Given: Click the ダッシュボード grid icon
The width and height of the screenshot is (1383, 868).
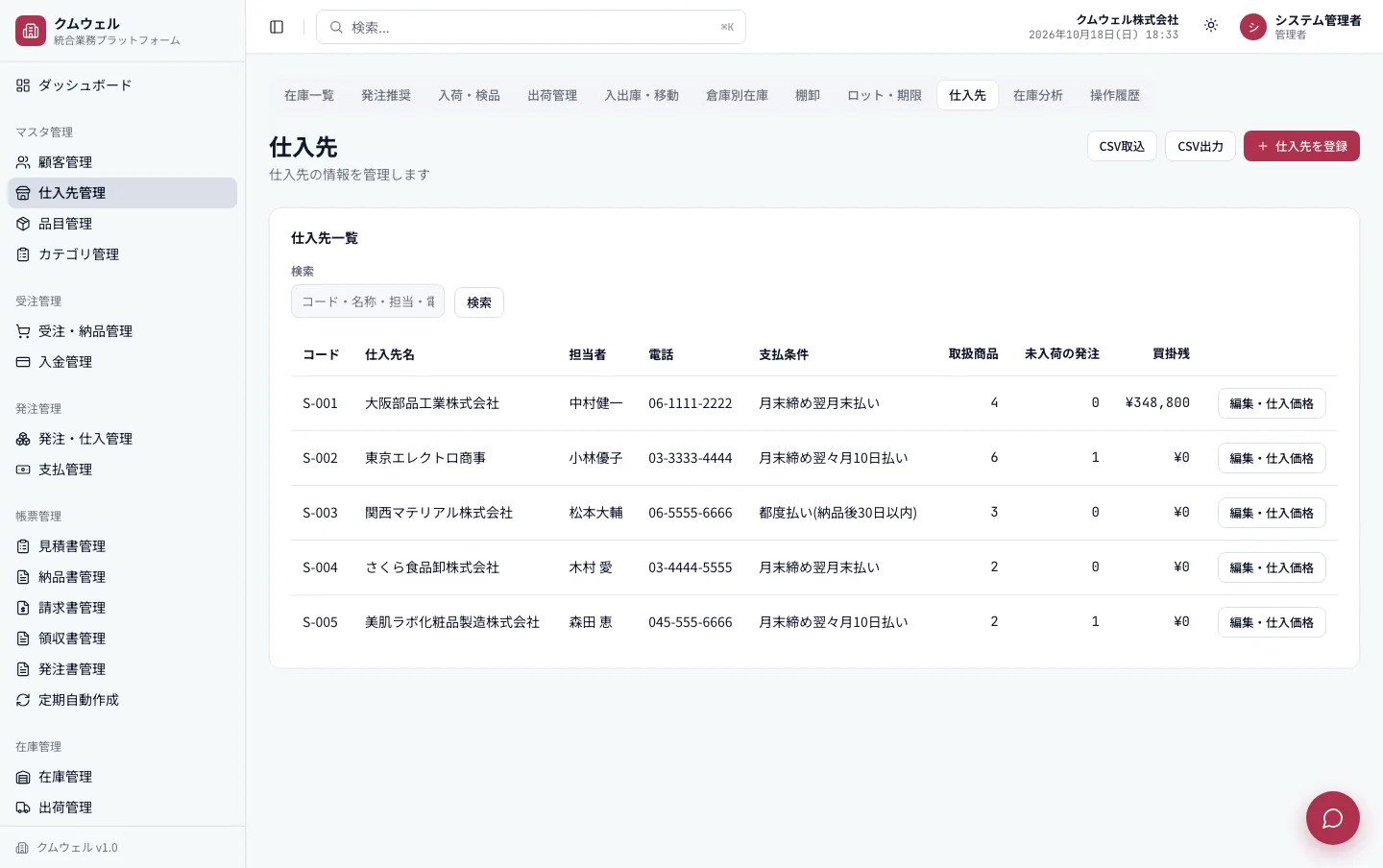Looking at the screenshot, I should 23,85.
